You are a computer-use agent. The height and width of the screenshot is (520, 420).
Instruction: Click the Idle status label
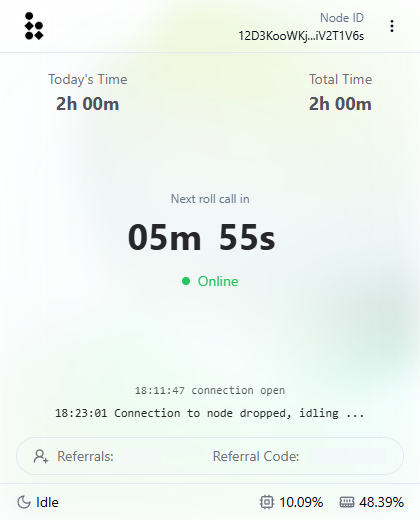point(47,502)
